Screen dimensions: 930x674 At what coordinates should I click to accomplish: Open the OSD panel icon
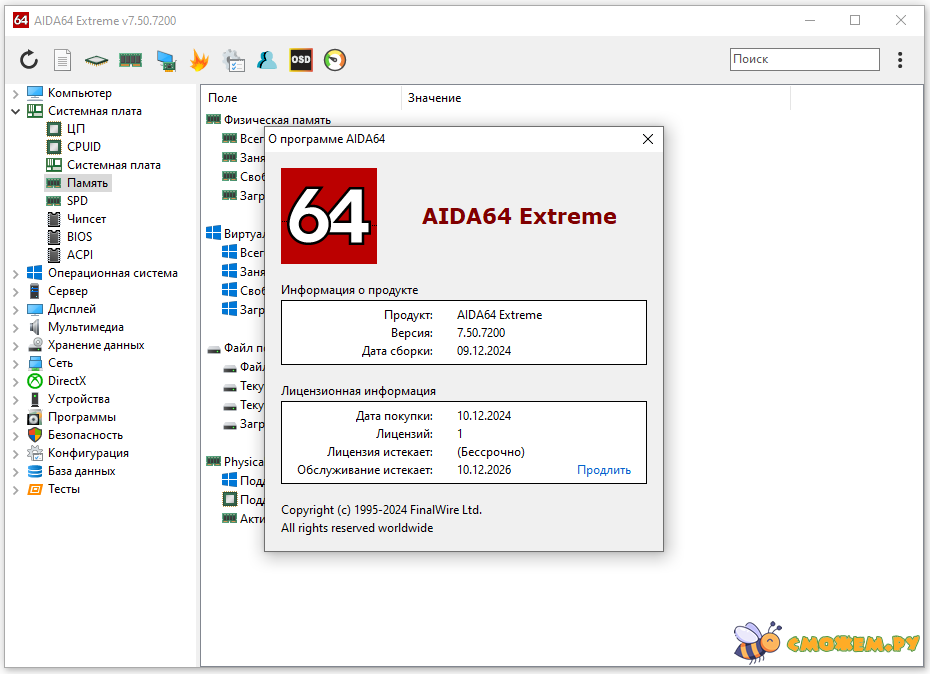[x=301, y=60]
